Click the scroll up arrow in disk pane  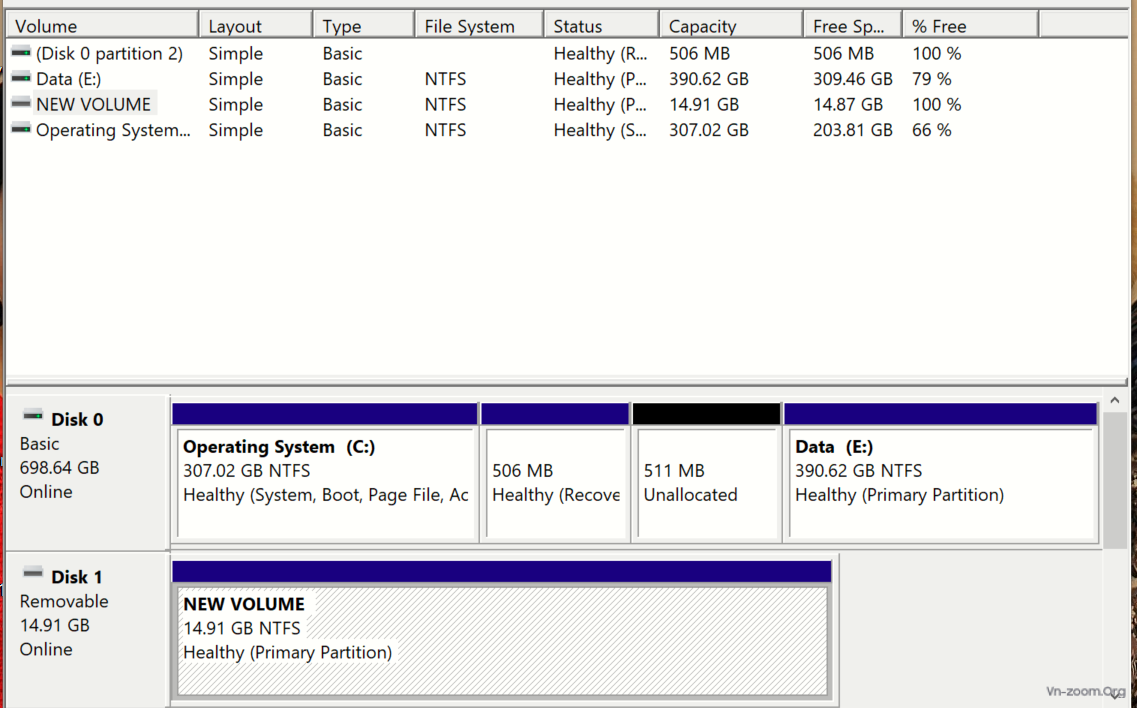click(x=1115, y=401)
